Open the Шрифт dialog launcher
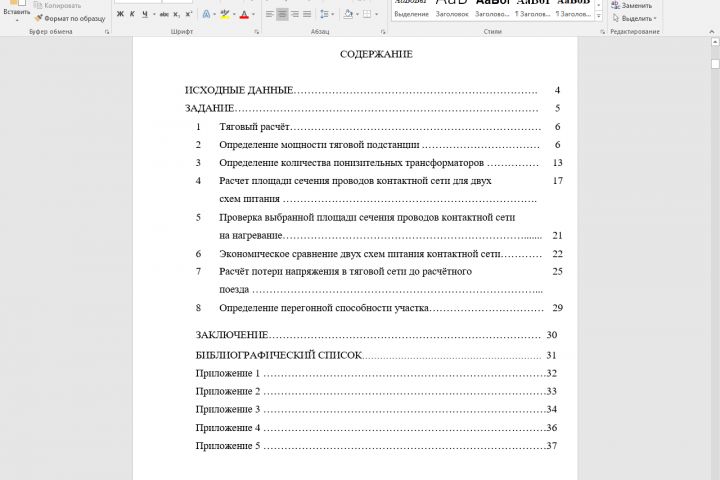Screen dimensions: 720x480 257,32
